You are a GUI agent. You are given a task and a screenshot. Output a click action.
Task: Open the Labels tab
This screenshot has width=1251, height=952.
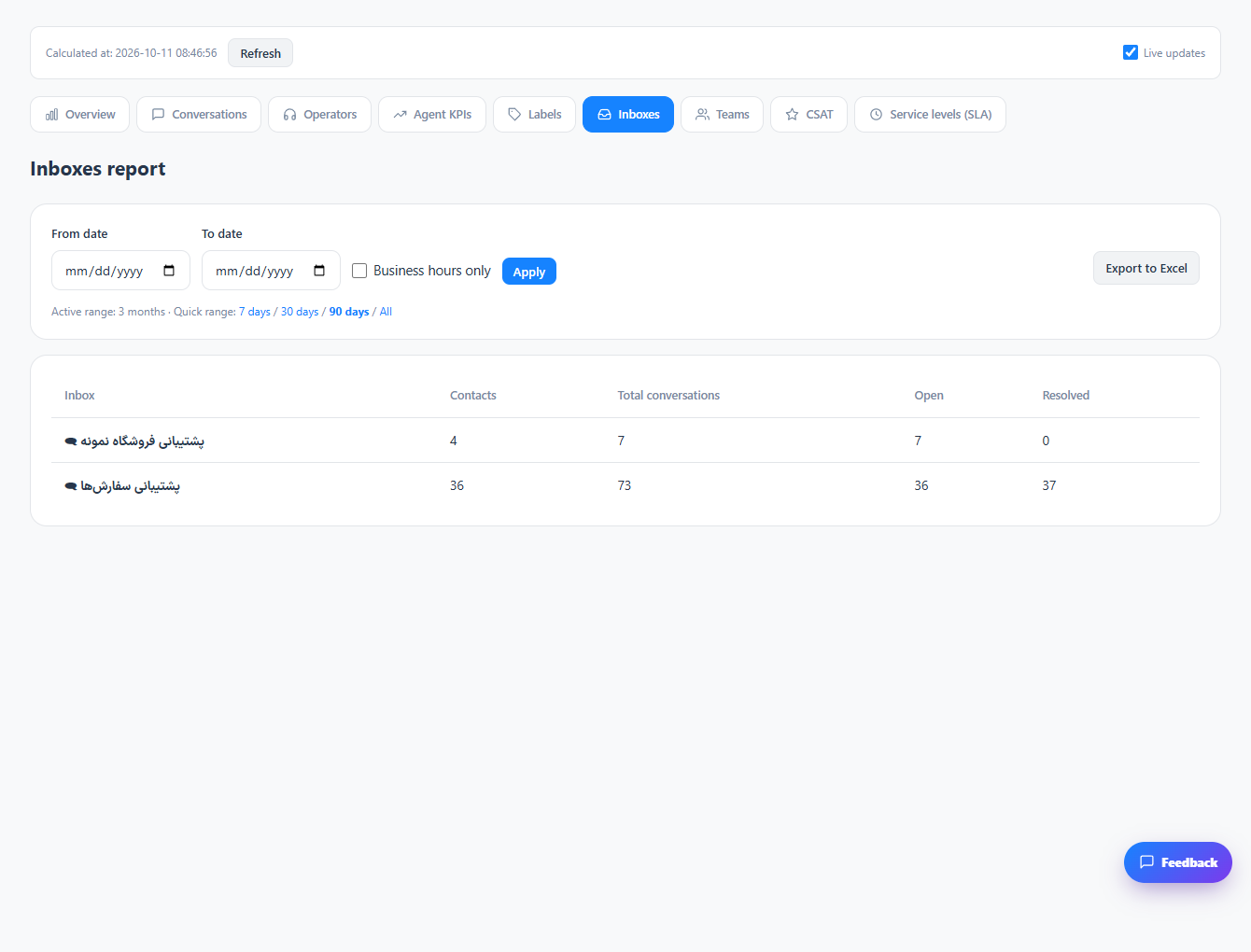534,115
